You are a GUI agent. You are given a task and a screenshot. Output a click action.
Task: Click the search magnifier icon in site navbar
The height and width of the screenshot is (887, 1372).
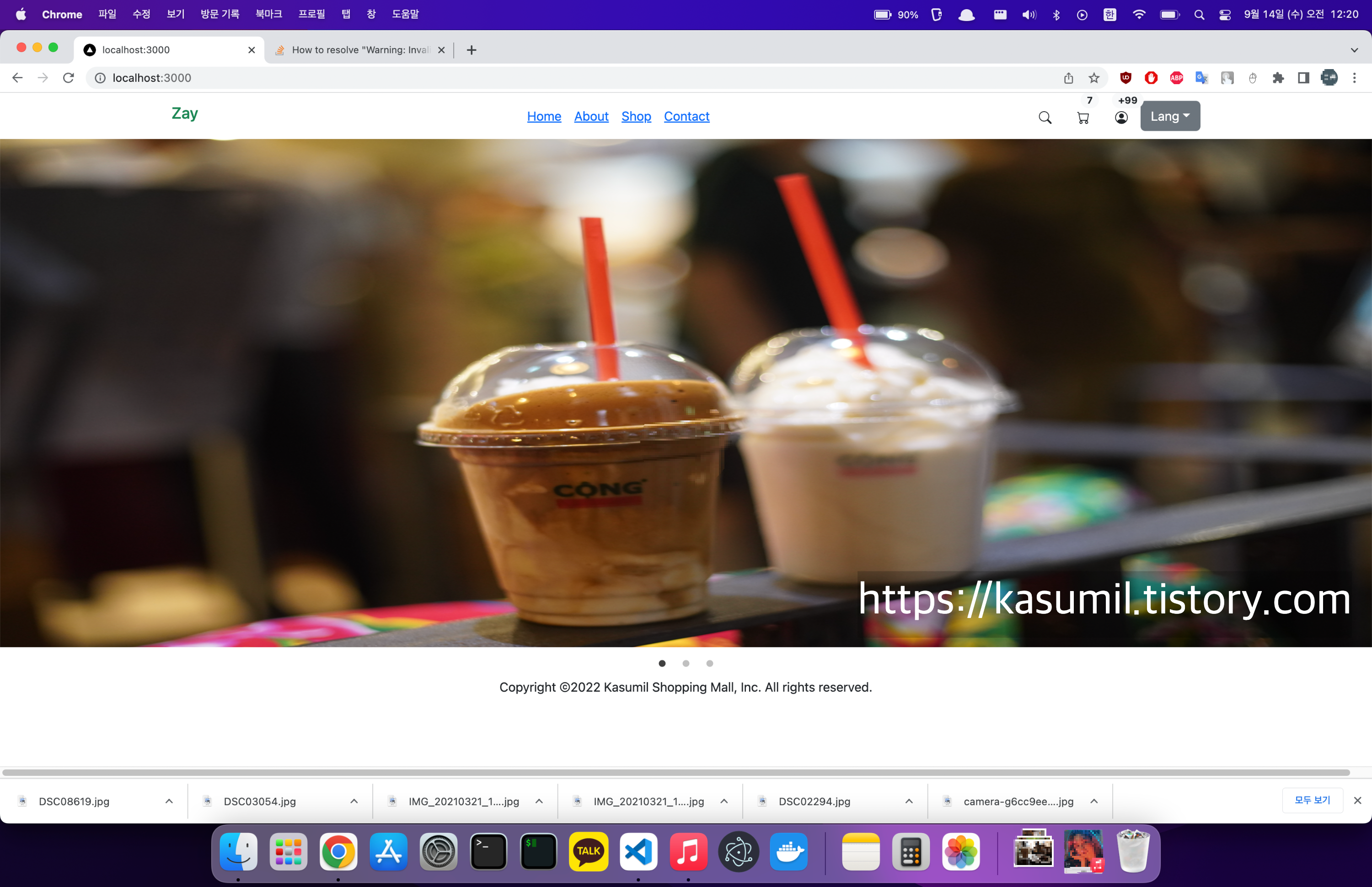1045,118
